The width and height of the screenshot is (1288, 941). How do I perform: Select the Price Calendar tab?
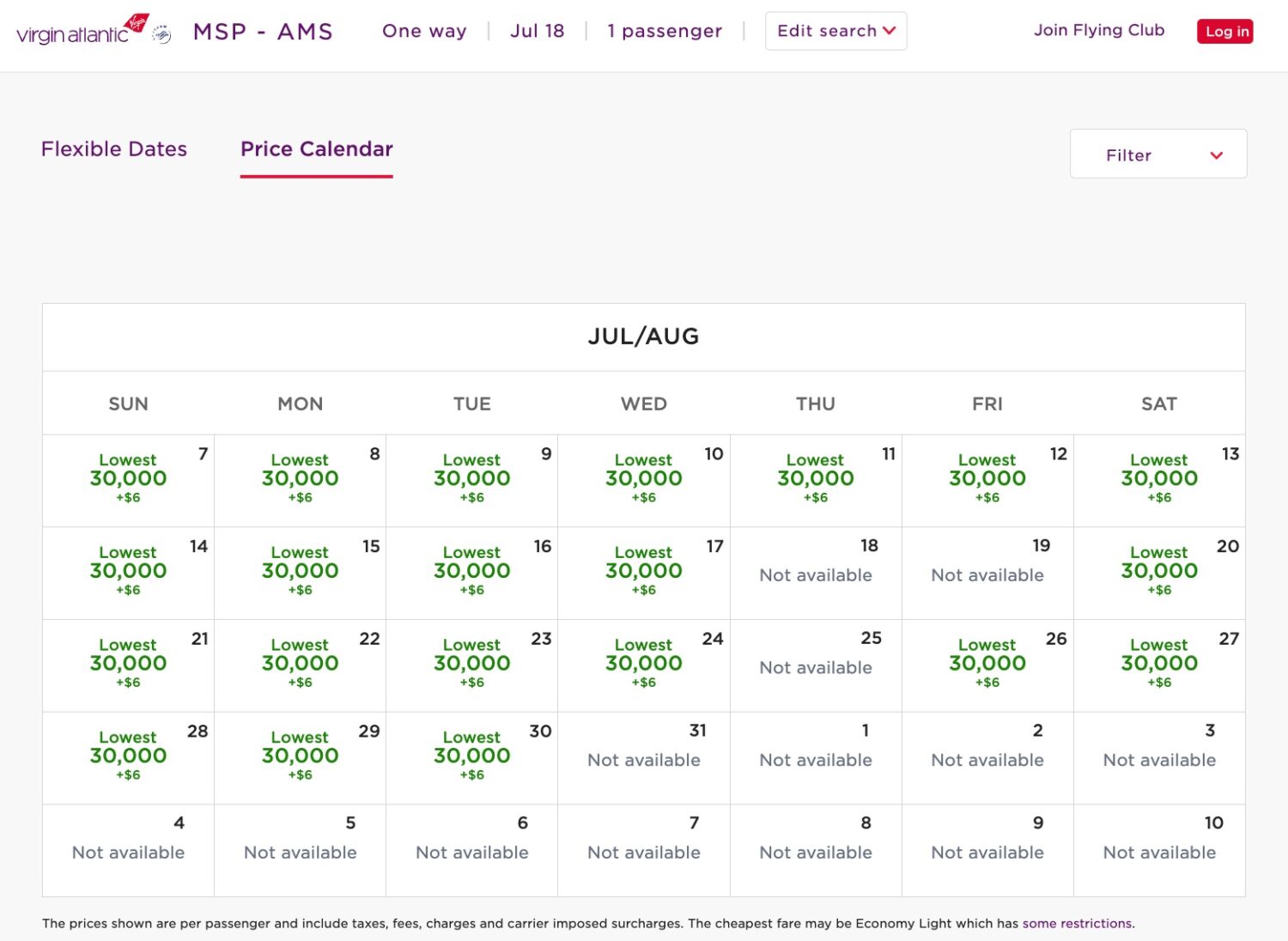(x=316, y=149)
